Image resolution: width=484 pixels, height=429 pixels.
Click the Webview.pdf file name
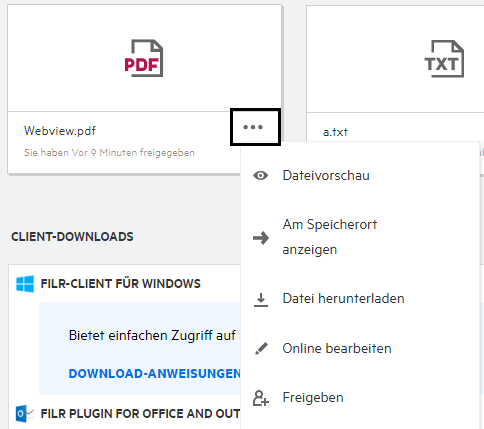coord(60,131)
